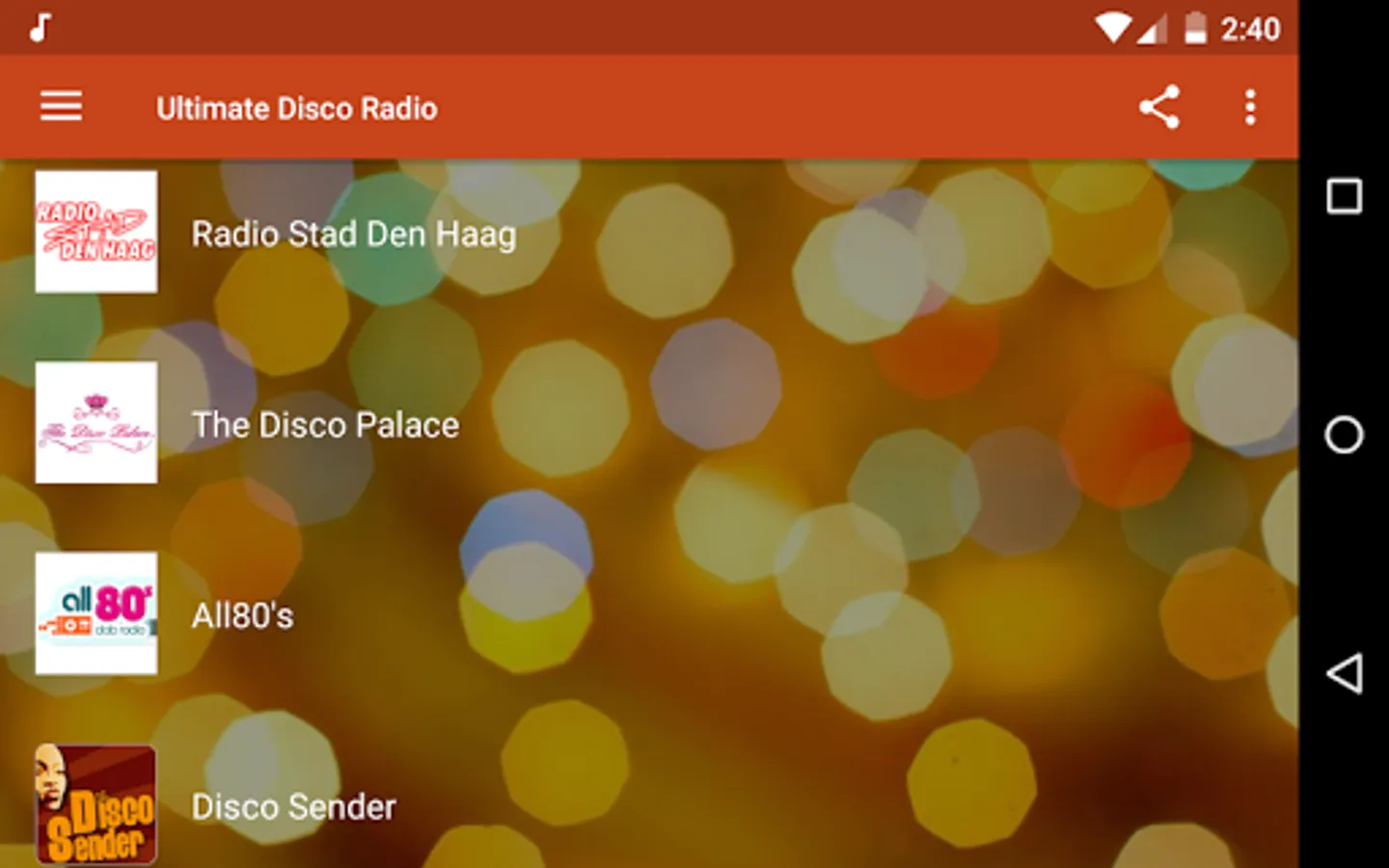Open the Radio Stad Den Haag logo
The width and height of the screenshot is (1389, 868).
click(96, 231)
